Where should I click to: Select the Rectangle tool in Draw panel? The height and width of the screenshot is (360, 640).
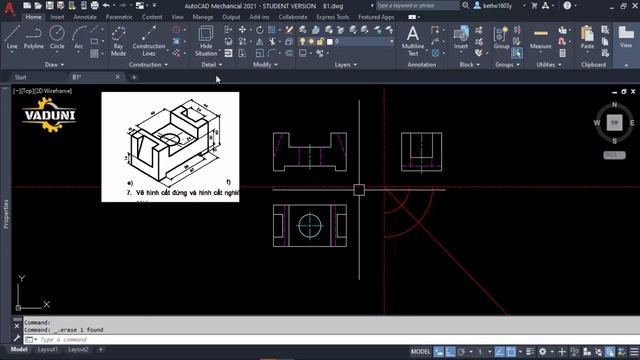pos(94,41)
